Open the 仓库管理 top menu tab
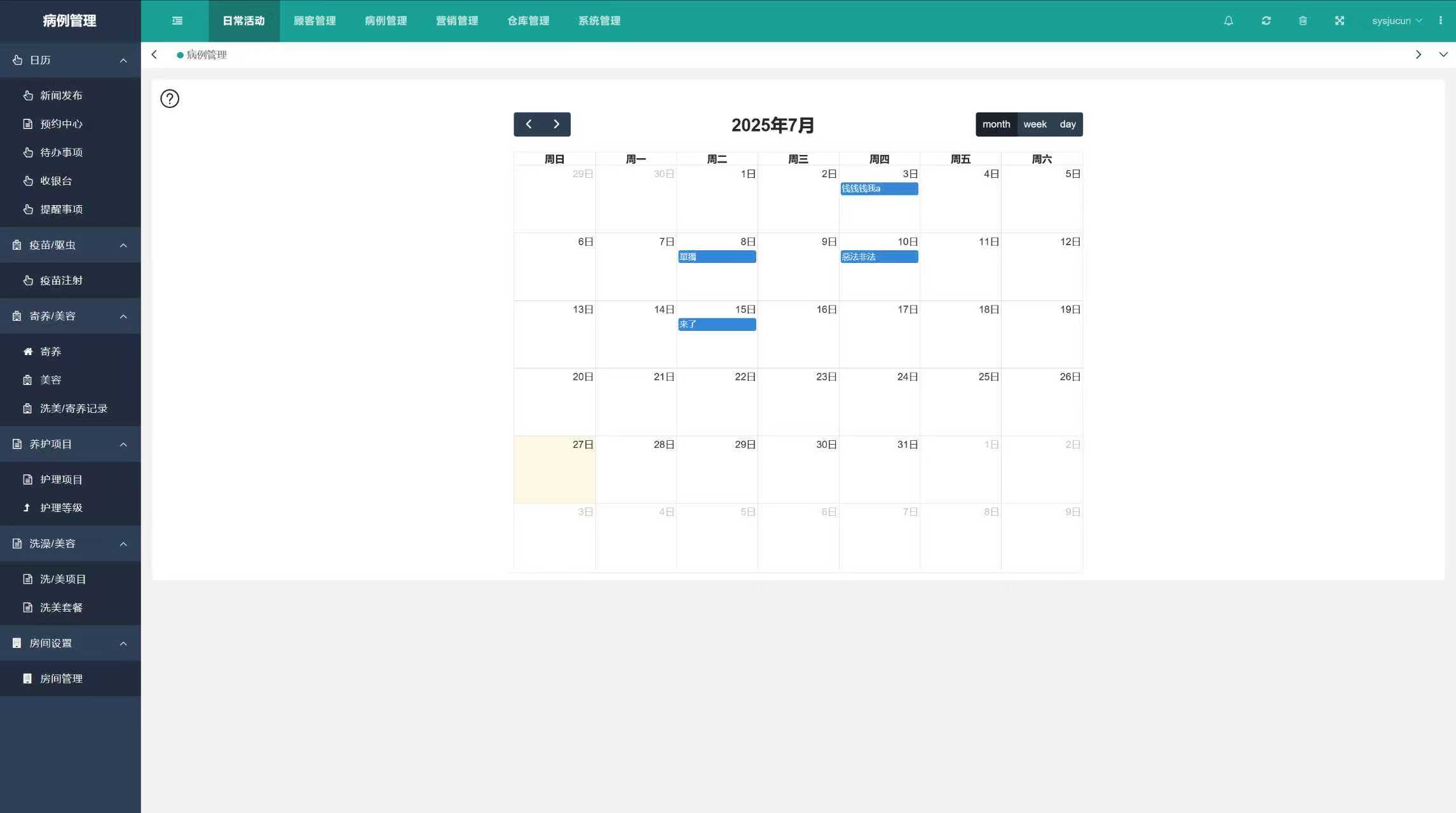Image resolution: width=1456 pixels, height=813 pixels. pos(528,21)
